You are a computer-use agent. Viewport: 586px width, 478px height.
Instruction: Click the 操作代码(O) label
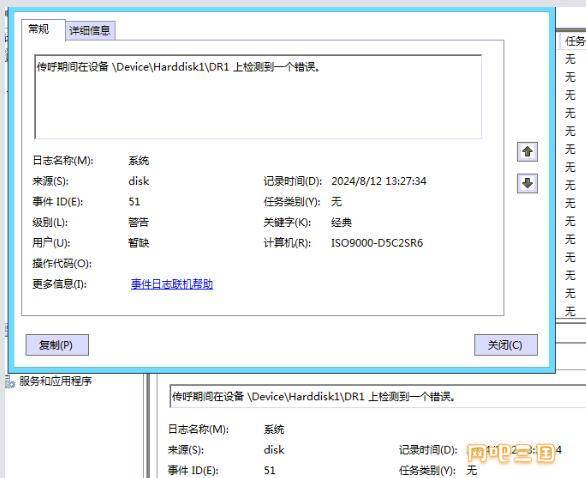tap(62, 263)
